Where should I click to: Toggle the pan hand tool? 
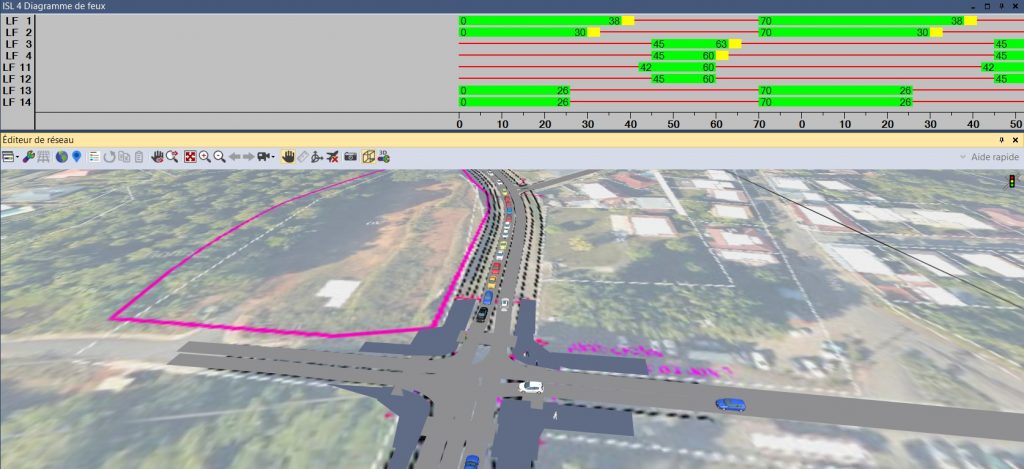click(289, 157)
